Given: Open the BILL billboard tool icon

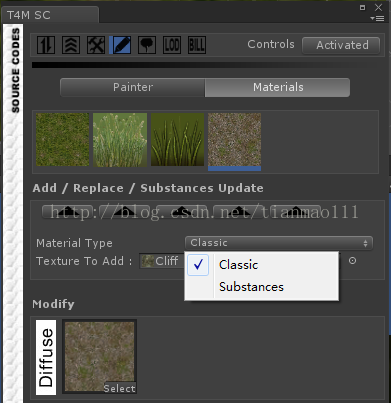Looking at the screenshot, I should pyautogui.click(x=197, y=45).
